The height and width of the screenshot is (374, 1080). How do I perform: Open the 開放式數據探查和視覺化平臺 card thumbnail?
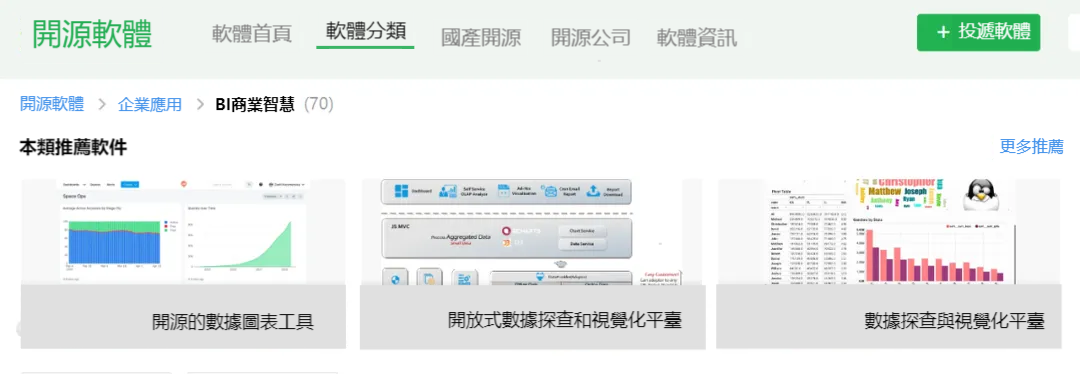tap(532, 231)
